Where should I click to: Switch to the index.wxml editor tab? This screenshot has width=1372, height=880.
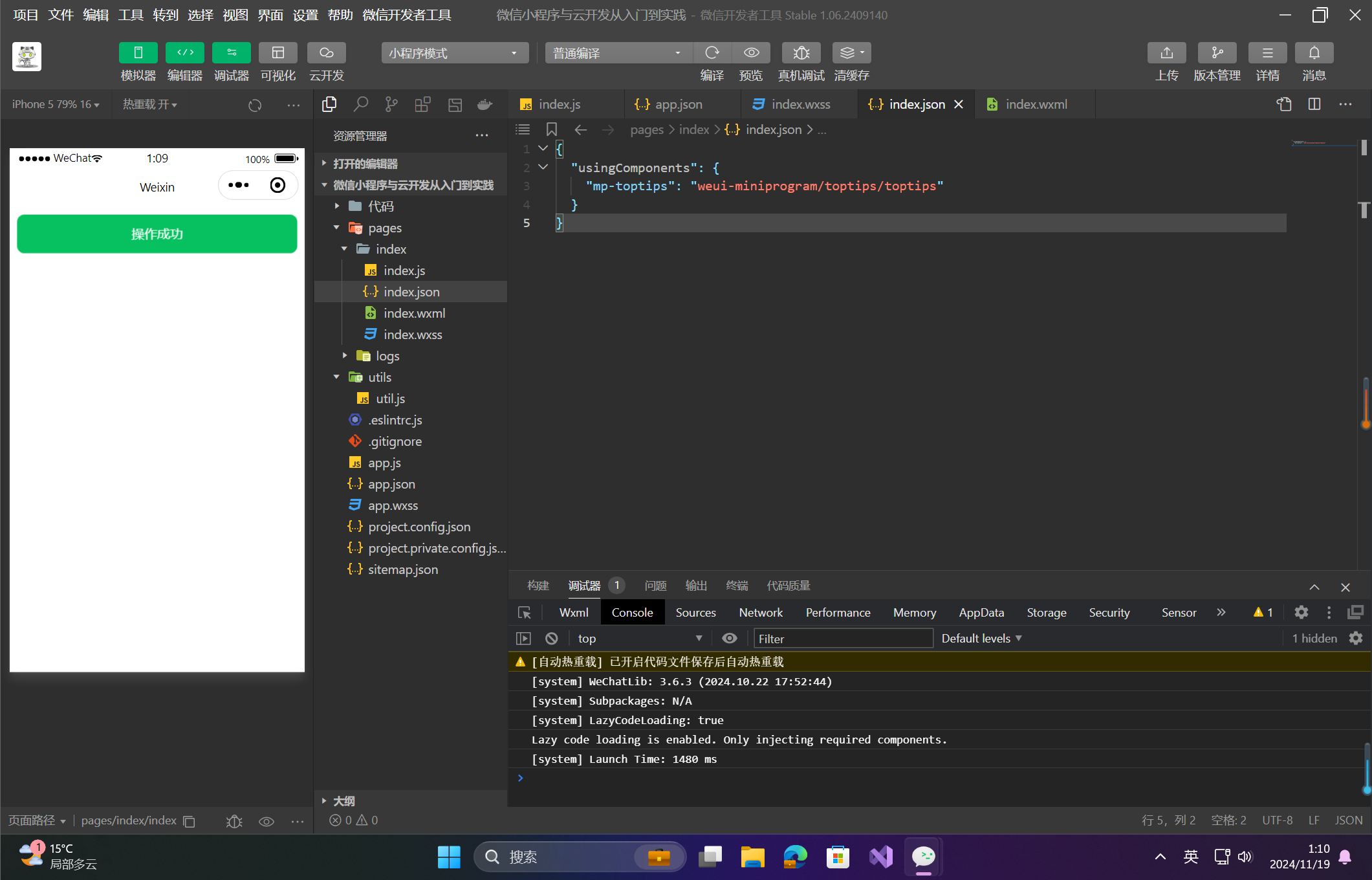(x=1035, y=104)
